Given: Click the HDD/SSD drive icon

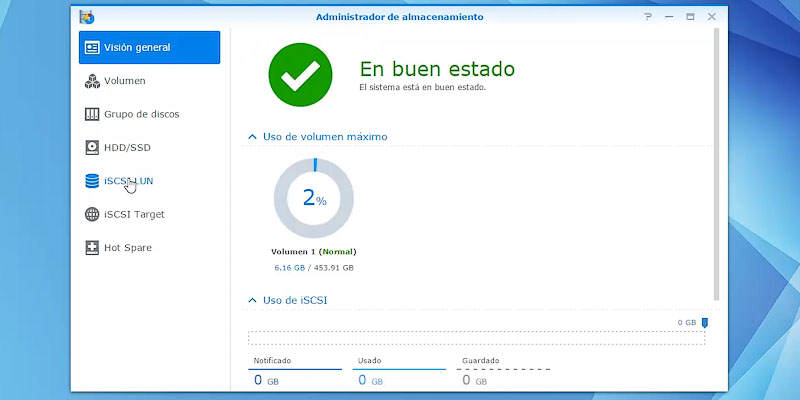Looking at the screenshot, I should coord(92,147).
